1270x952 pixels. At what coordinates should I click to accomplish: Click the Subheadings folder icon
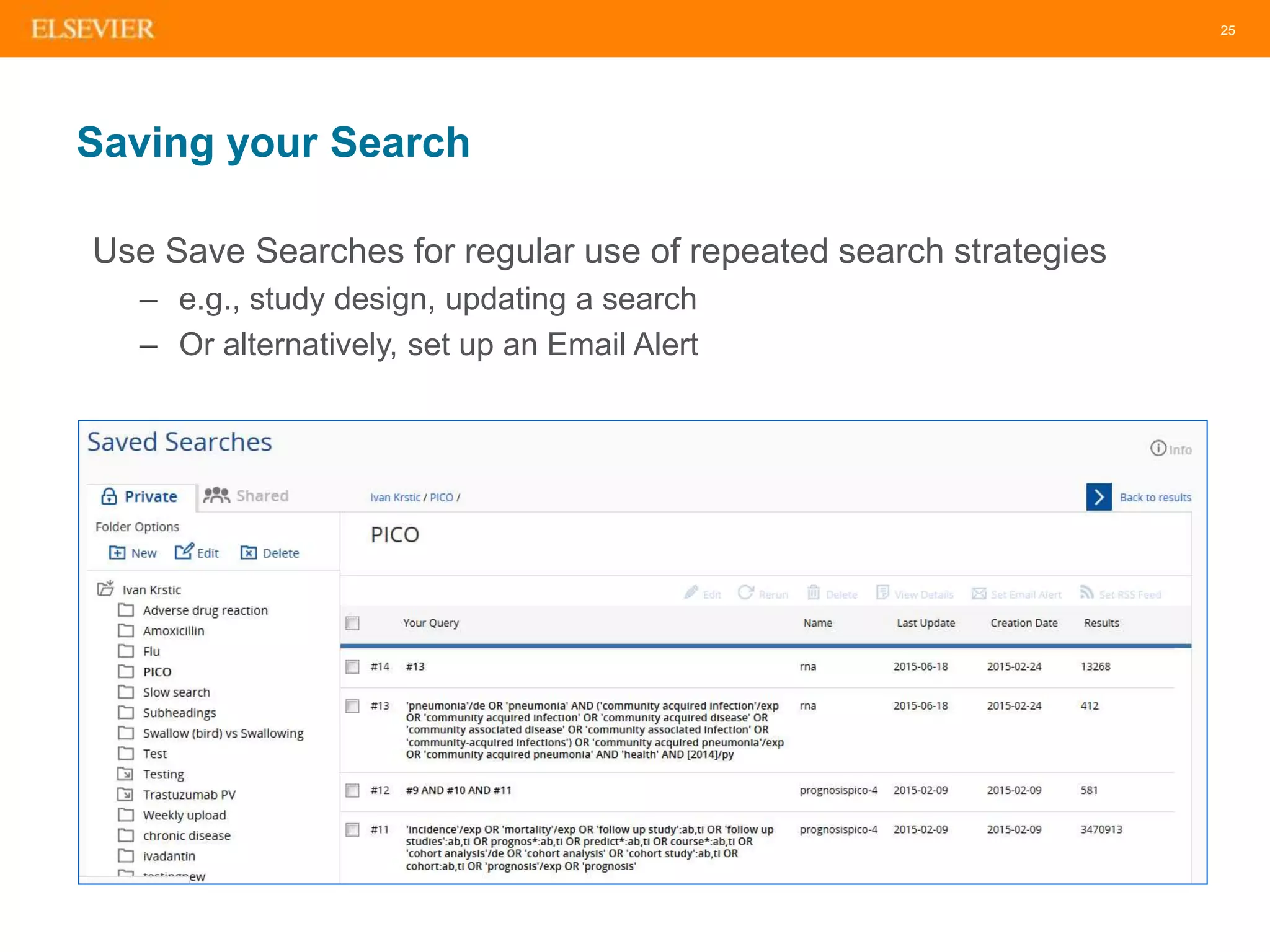126,712
